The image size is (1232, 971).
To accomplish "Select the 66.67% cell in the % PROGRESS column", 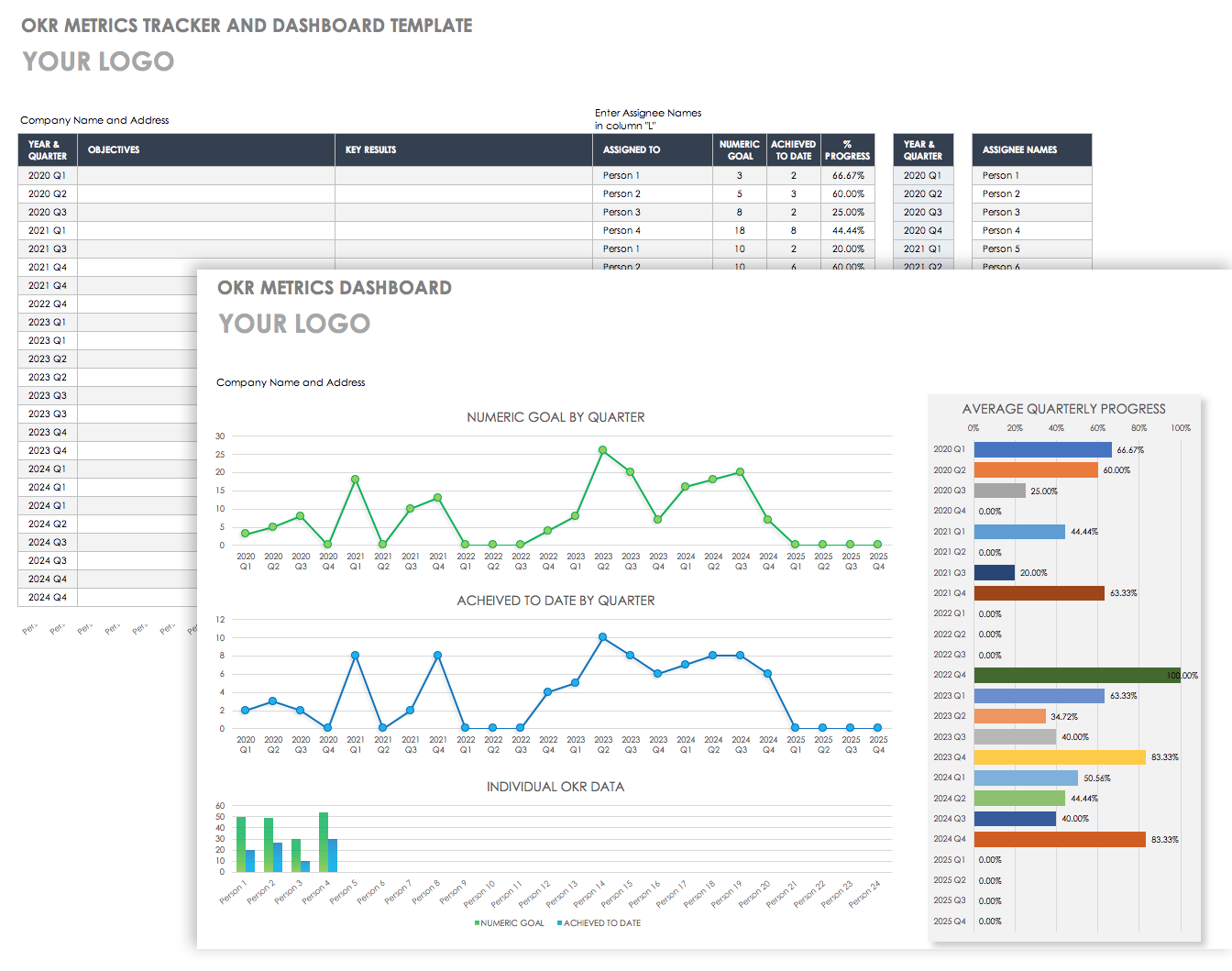I will 848,175.
